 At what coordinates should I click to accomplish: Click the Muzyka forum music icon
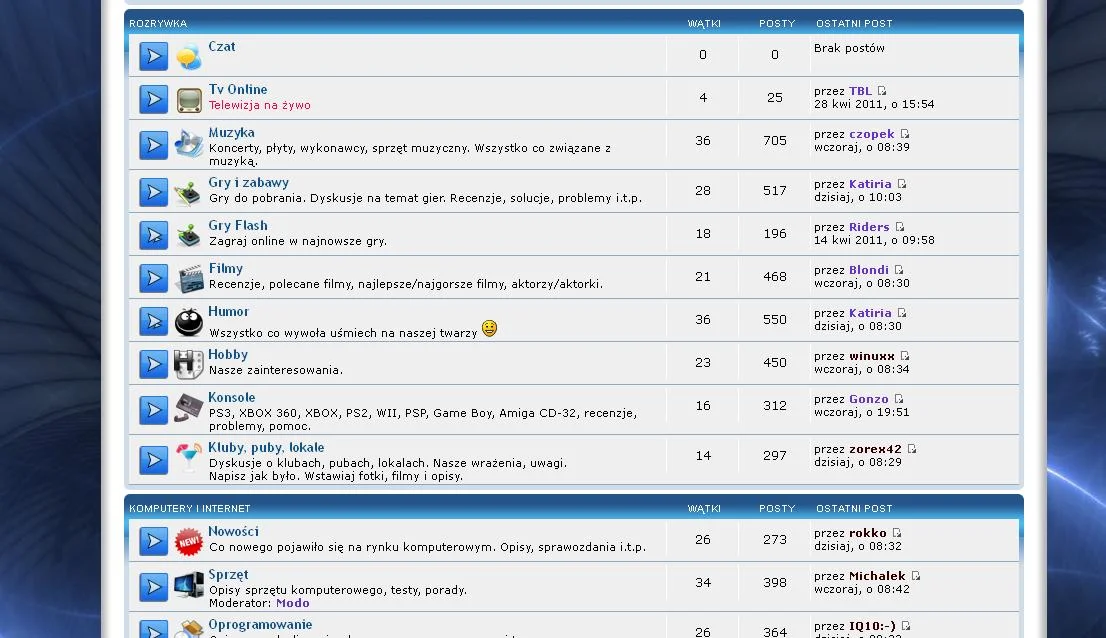click(x=188, y=144)
